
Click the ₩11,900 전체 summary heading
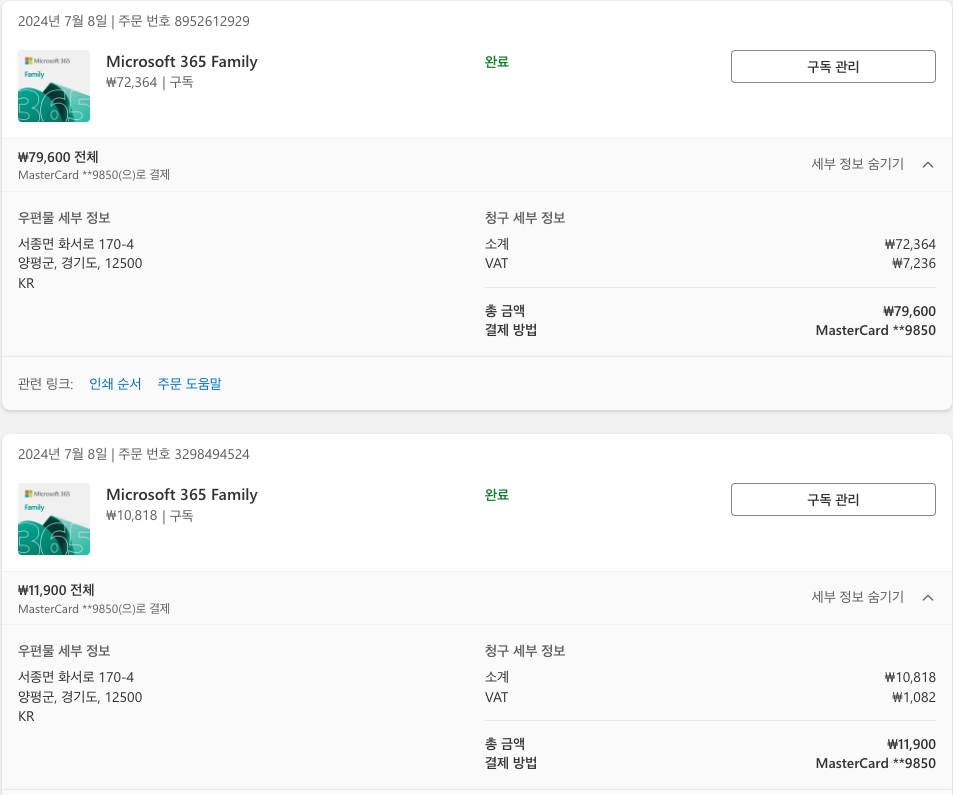point(58,590)
